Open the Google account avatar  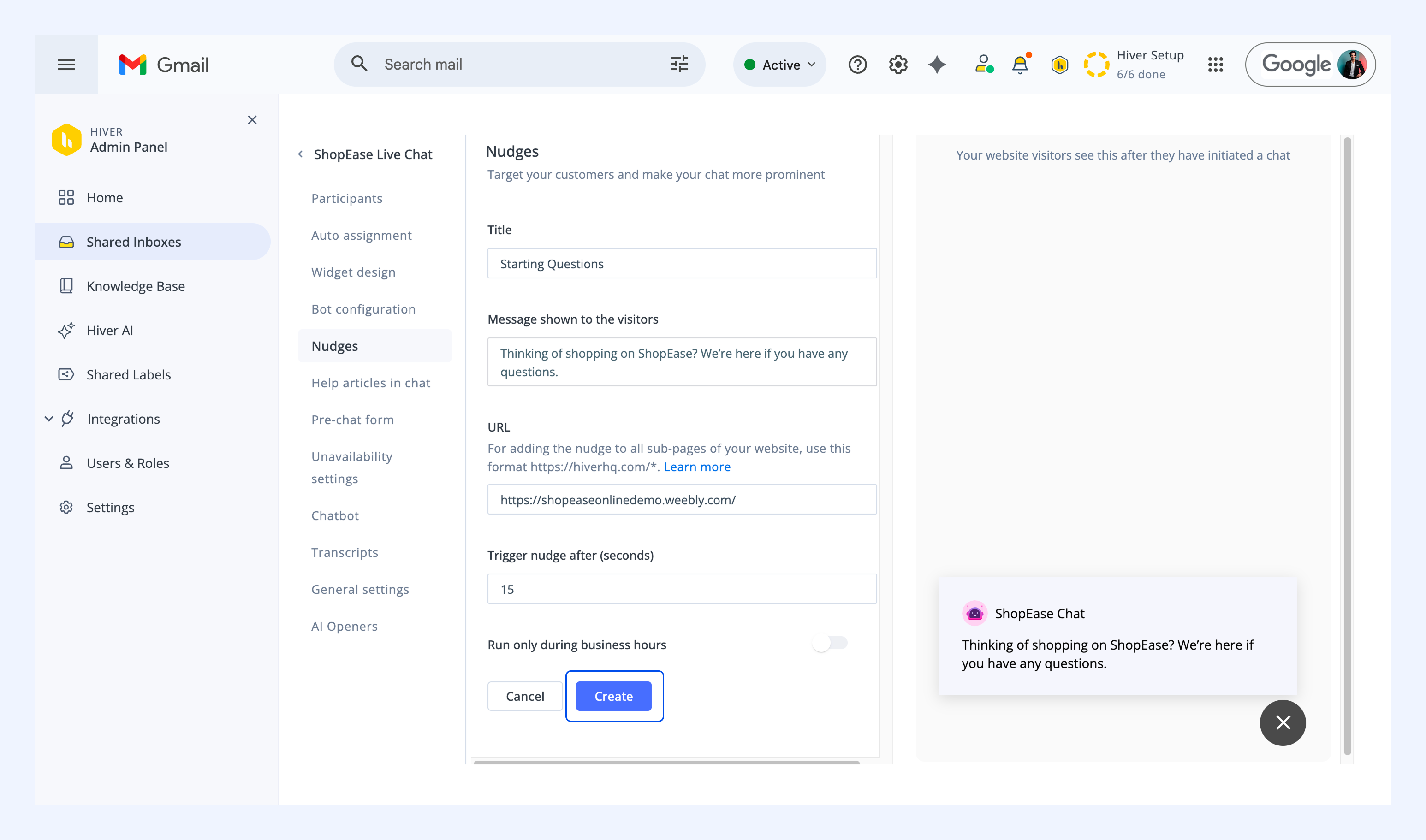pos(1352,65)
